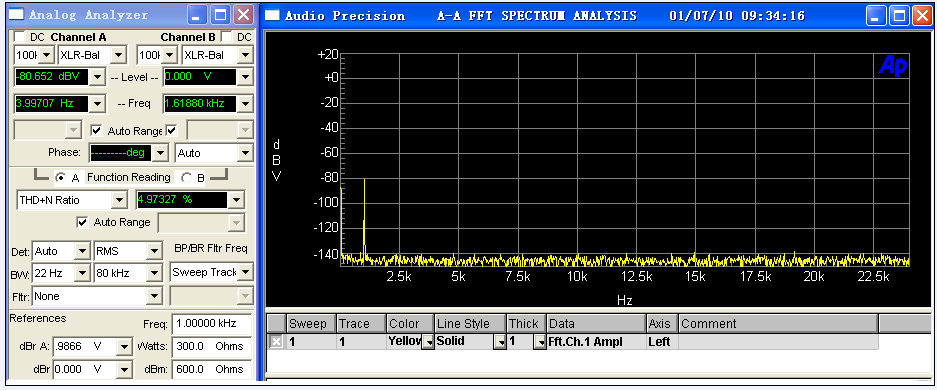
Task: Open BW 80 kHz low-pass dropdown
Action: pos(154,274)
